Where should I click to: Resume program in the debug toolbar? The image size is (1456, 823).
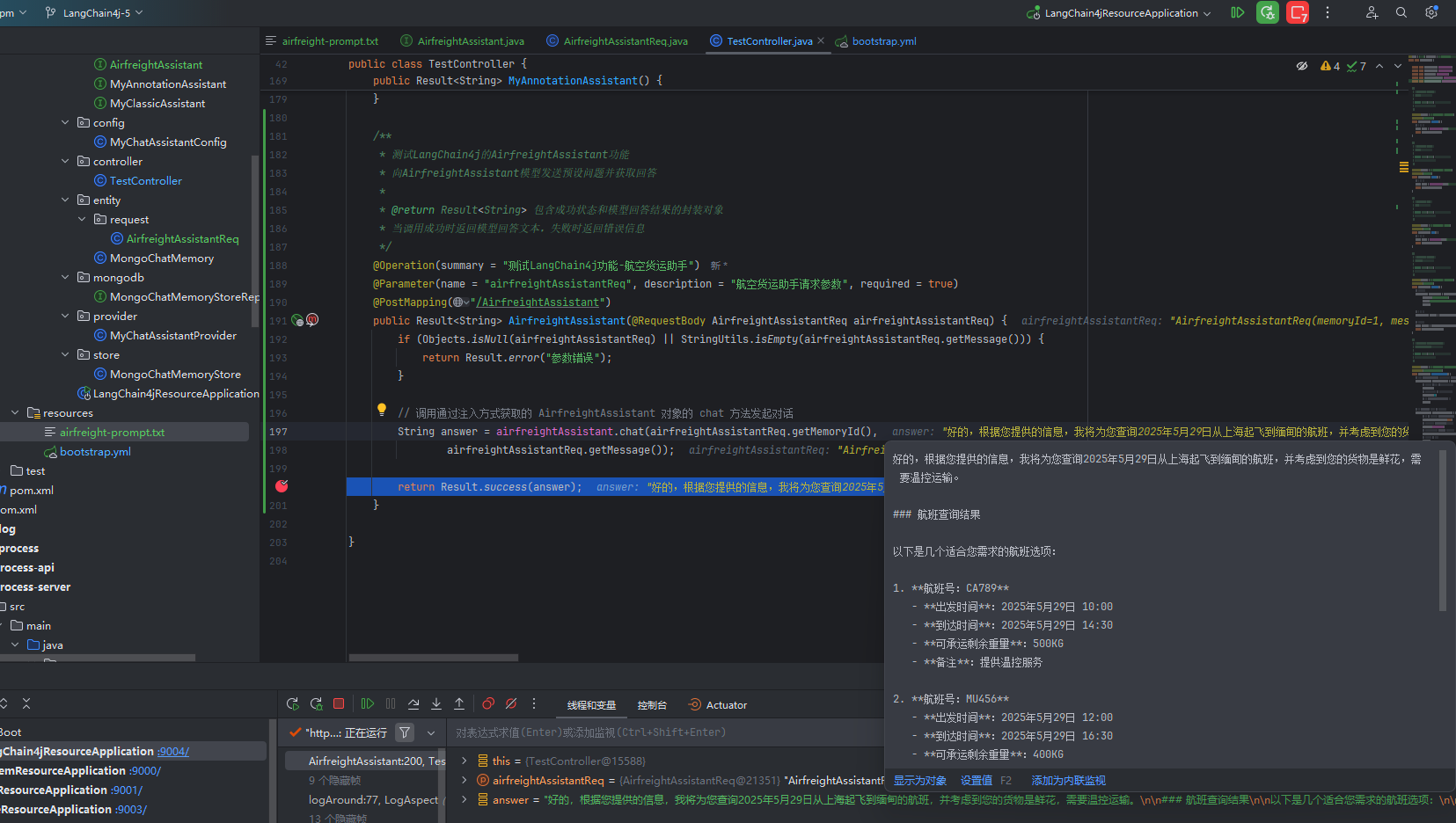click(368, 703)
